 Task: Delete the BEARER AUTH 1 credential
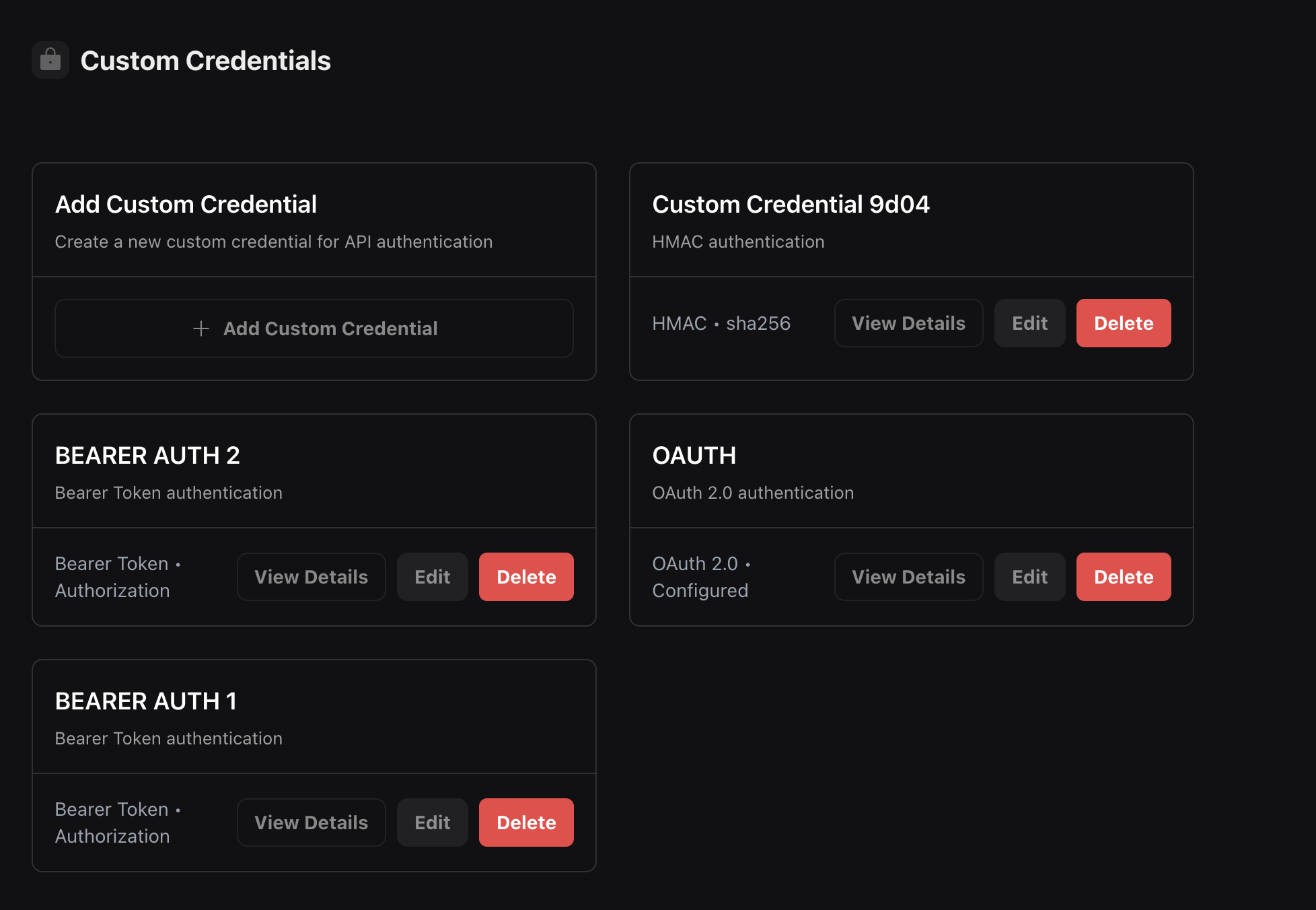[x=525, y=823]
